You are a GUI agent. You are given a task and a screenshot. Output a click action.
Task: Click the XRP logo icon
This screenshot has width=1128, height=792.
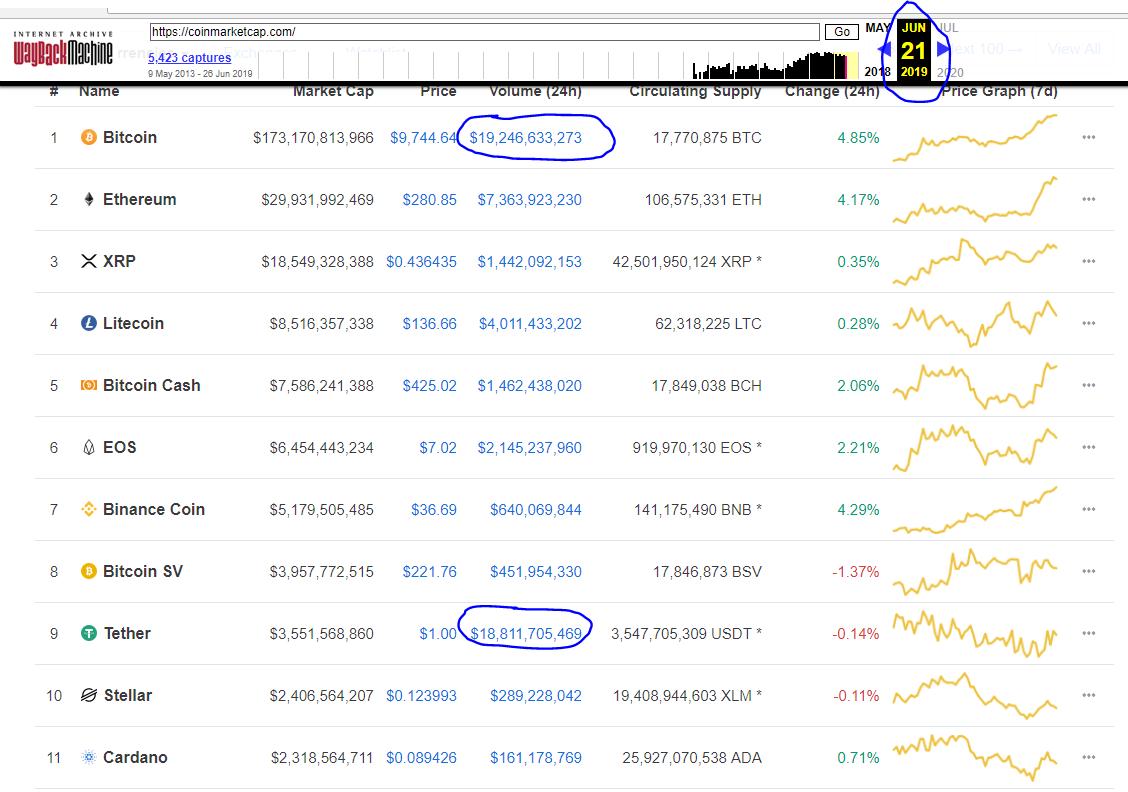click(x=88, y=261)
